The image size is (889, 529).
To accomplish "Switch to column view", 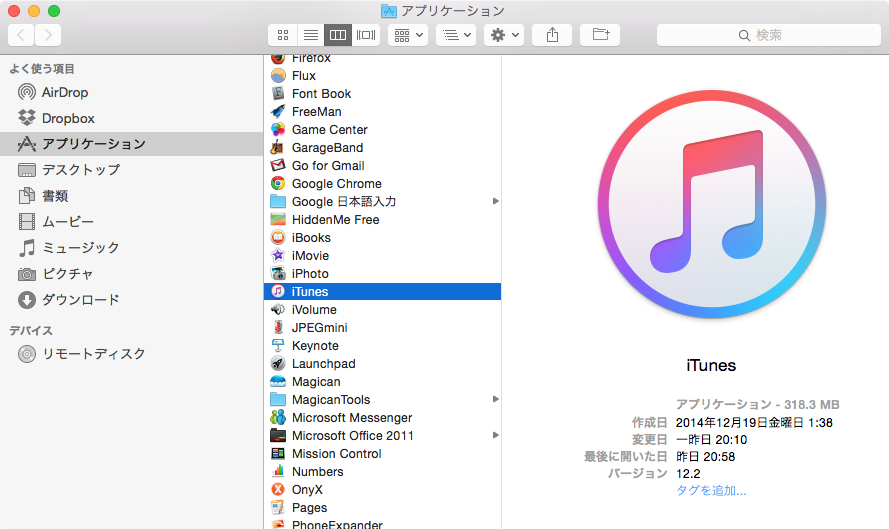I will tap(338, 35).
